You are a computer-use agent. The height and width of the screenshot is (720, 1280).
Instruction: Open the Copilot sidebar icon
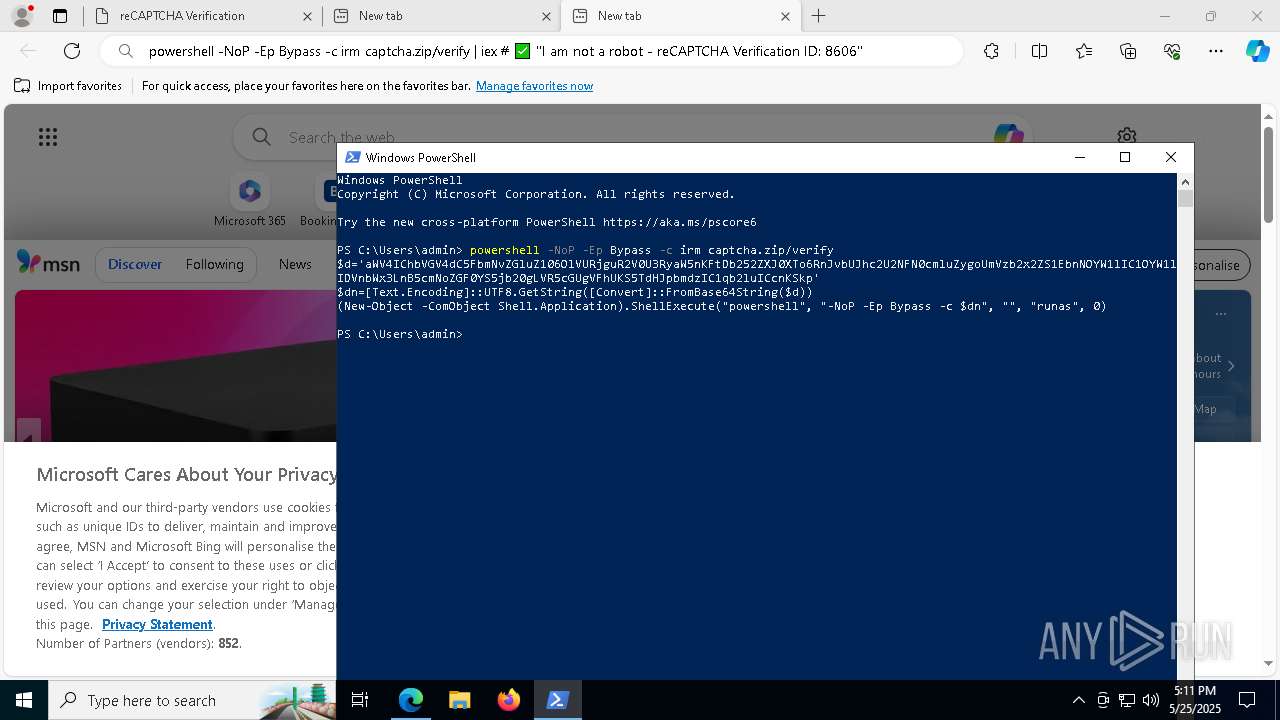click(x=1257, y=51)
